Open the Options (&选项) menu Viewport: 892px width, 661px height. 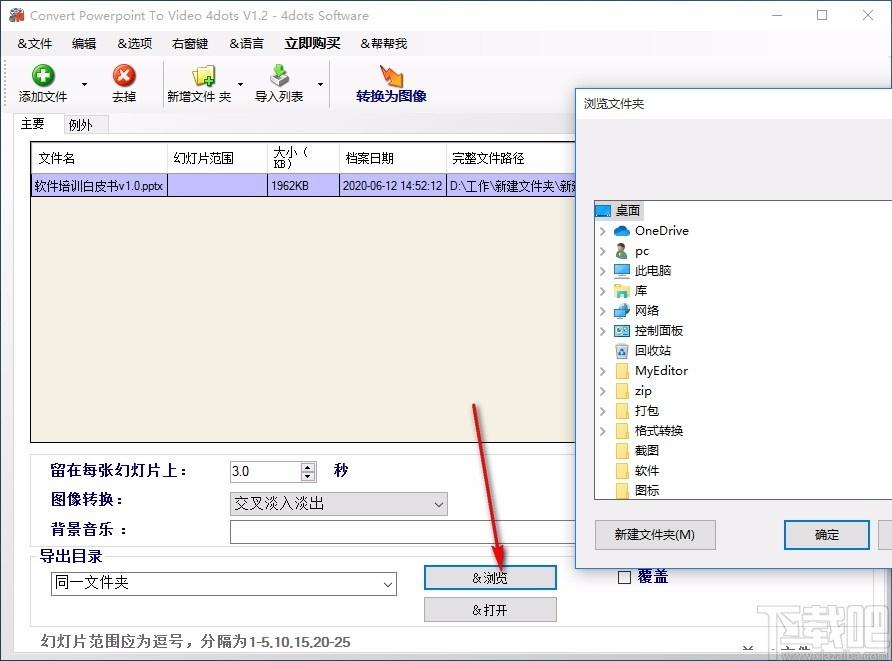click(x=135, y=43)
